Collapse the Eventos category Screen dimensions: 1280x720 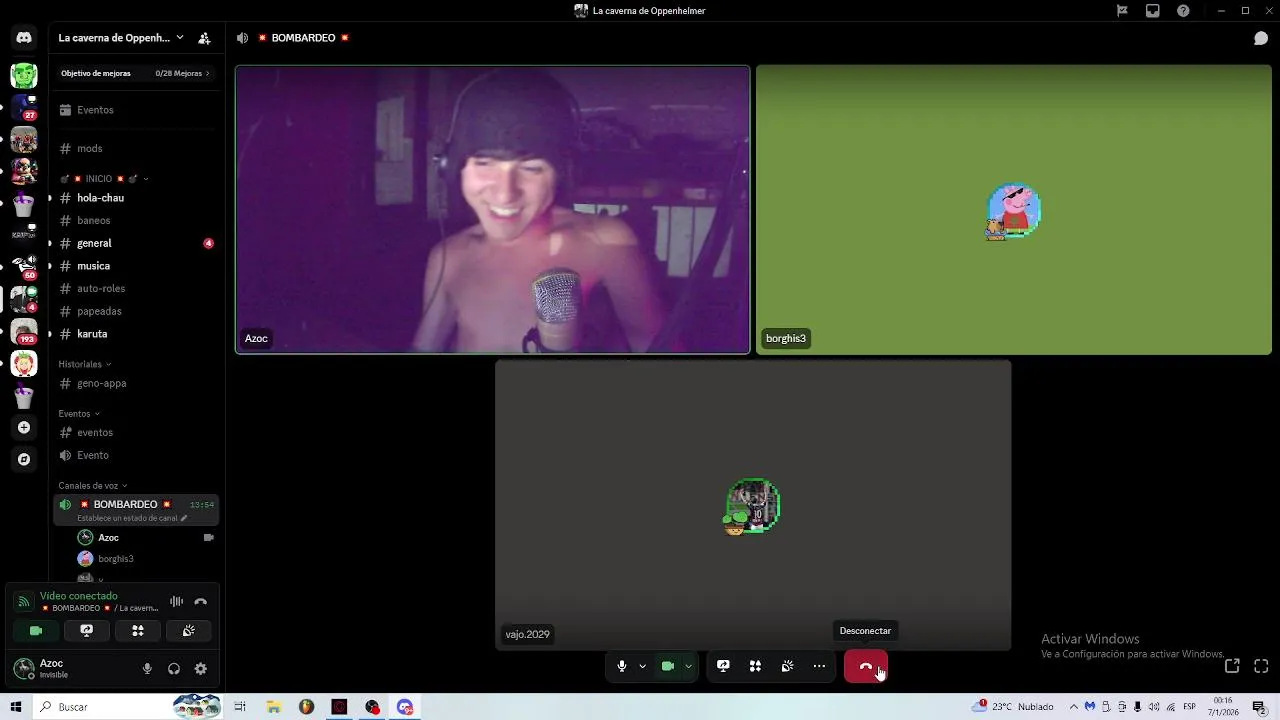(x=78, y=413)
